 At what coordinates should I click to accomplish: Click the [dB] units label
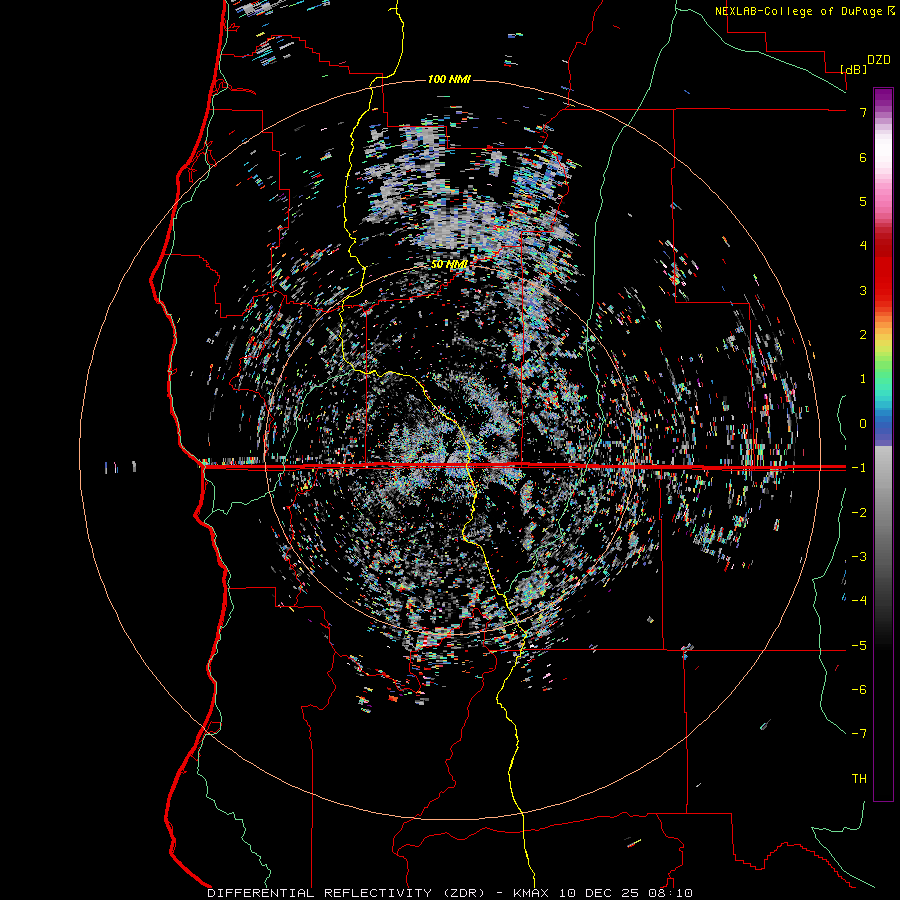[x=854, y=69]
